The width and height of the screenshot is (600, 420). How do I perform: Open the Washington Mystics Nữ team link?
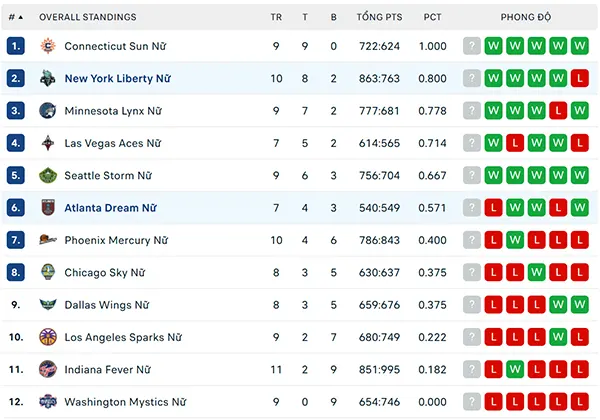point(125,402)
